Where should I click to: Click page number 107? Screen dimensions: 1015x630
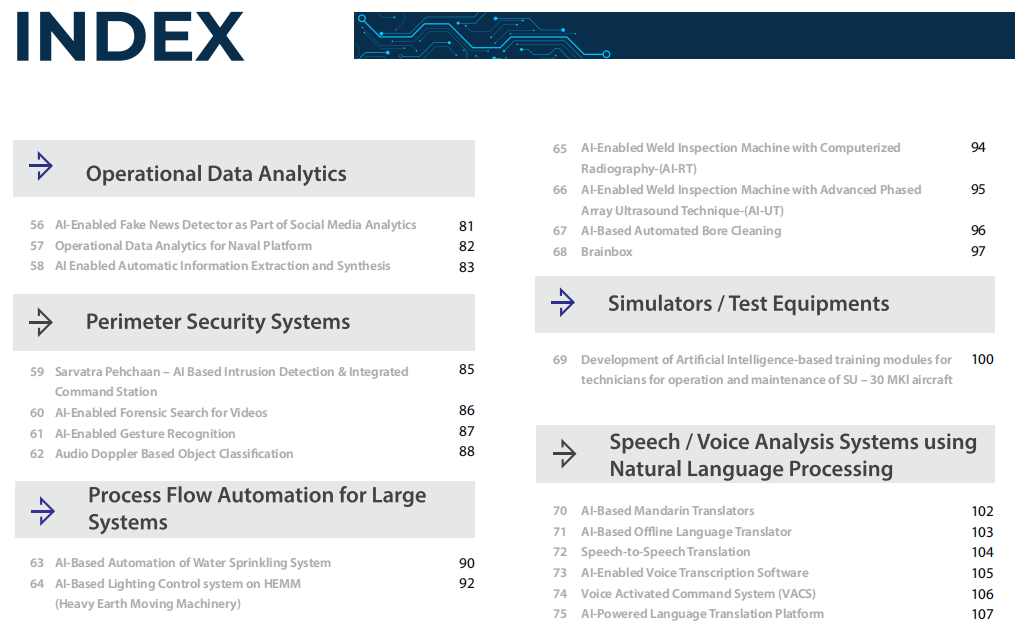tap(983, 614)
